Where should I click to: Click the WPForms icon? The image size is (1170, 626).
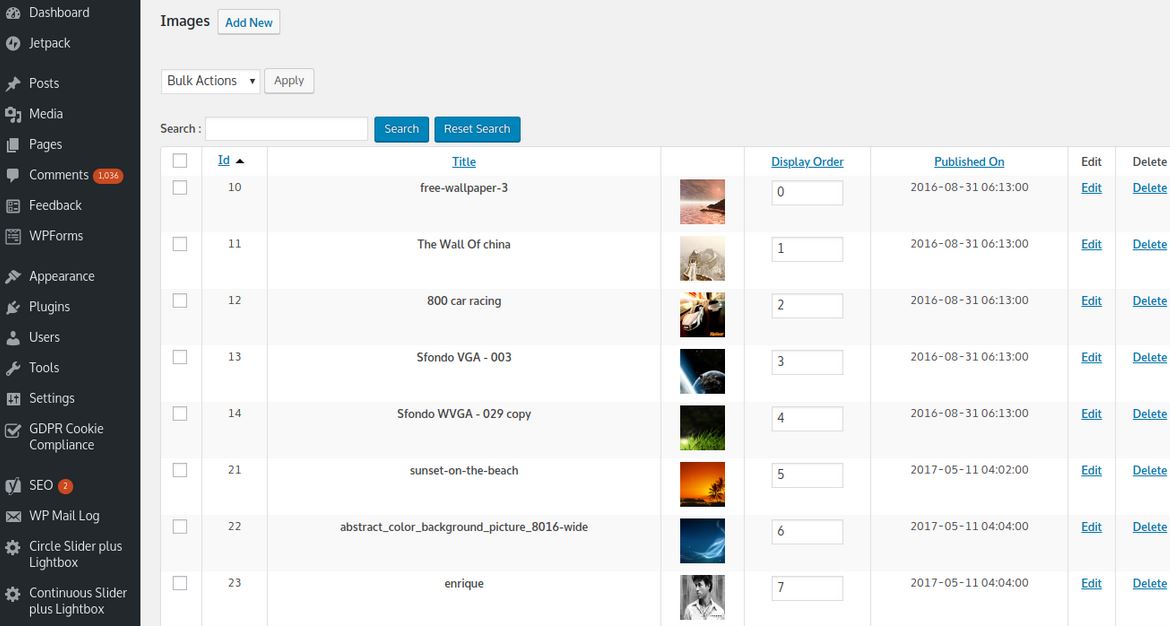click(13, 237)
